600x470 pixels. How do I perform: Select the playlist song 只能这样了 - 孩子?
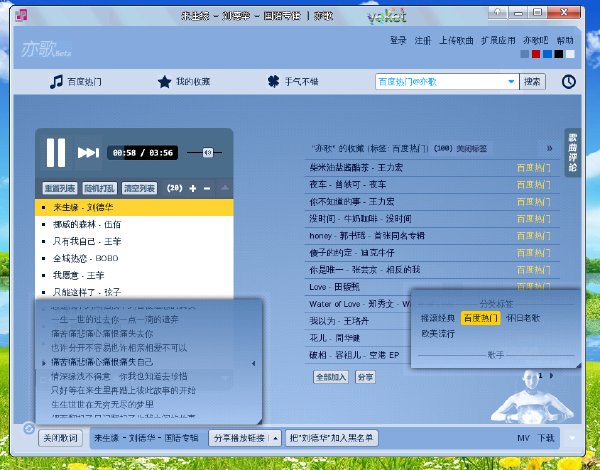[134, 292]
